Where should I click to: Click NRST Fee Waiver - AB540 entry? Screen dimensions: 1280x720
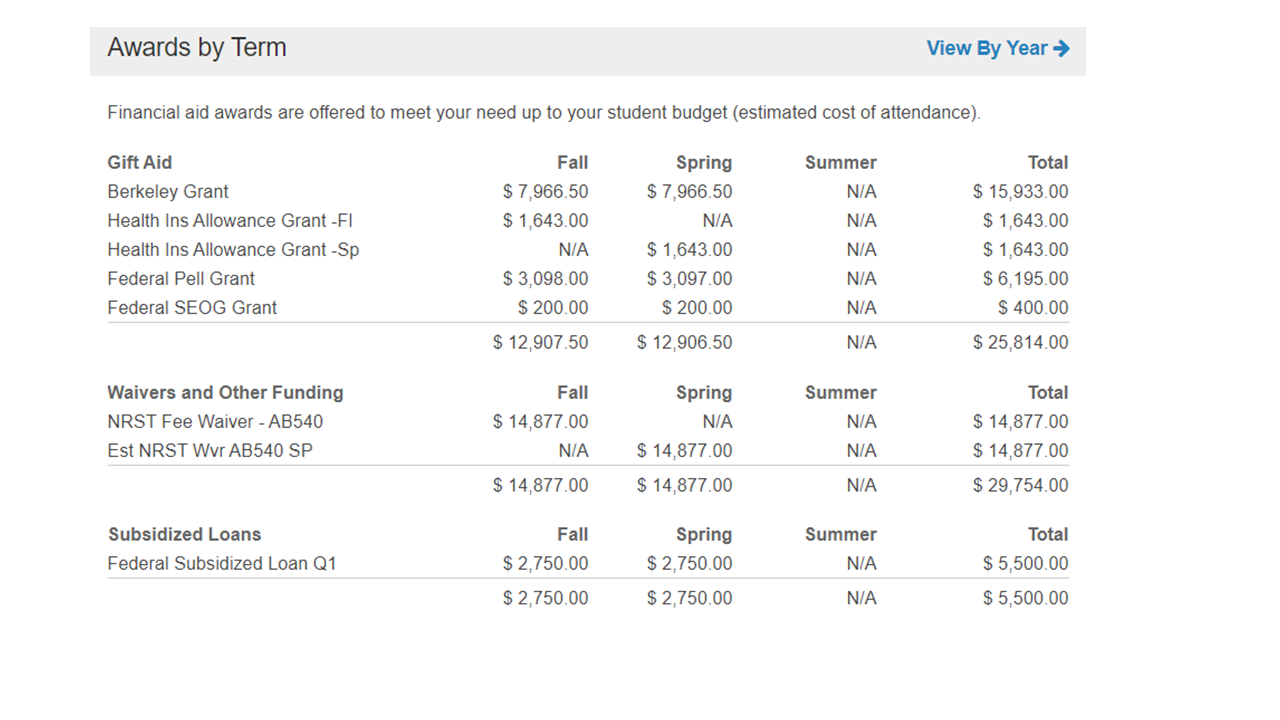(x=215, y=422)
